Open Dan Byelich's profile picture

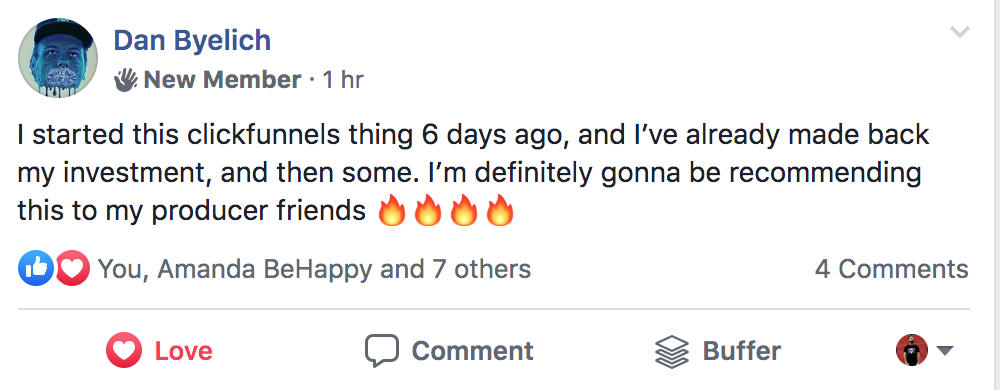tap(58, 58)
